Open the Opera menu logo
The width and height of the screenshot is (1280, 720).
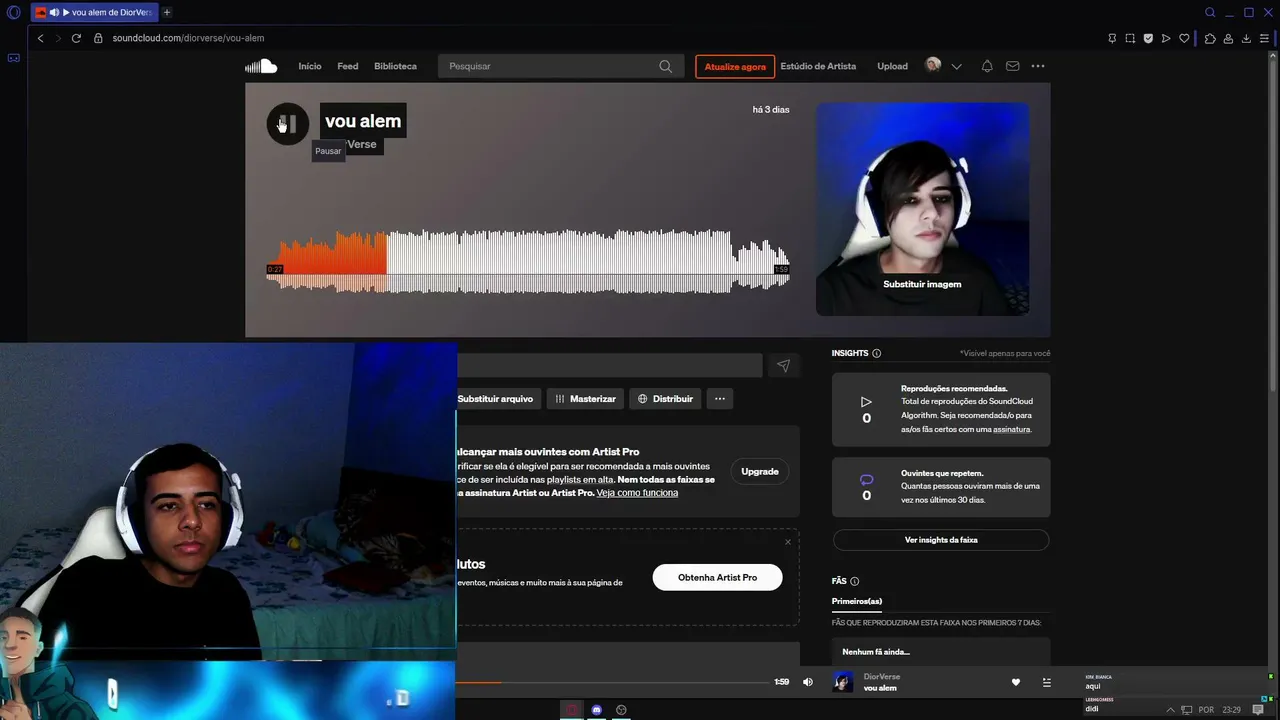pyautogui.click(x=14, y=12)
